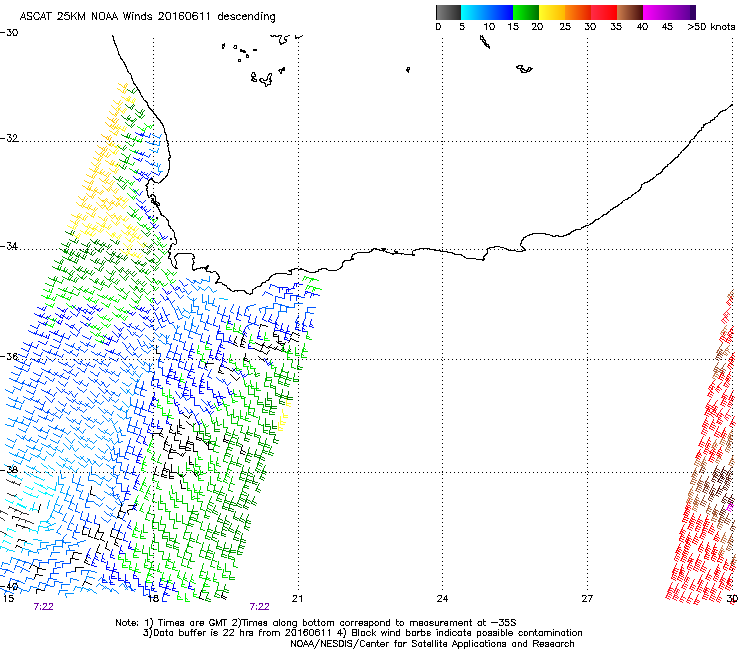The height and width of the screenshot is (650, 740).
Task: Click the longitude axis label "27"
Action: point(587,599)
